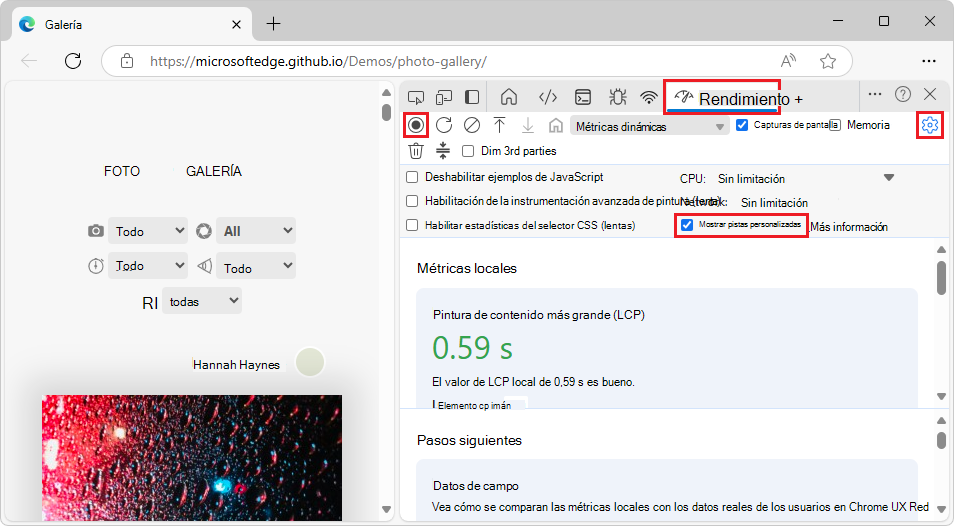Start recording with the Record button
The height and width of the screenshot is (526, 954).
tap(416, 125)
